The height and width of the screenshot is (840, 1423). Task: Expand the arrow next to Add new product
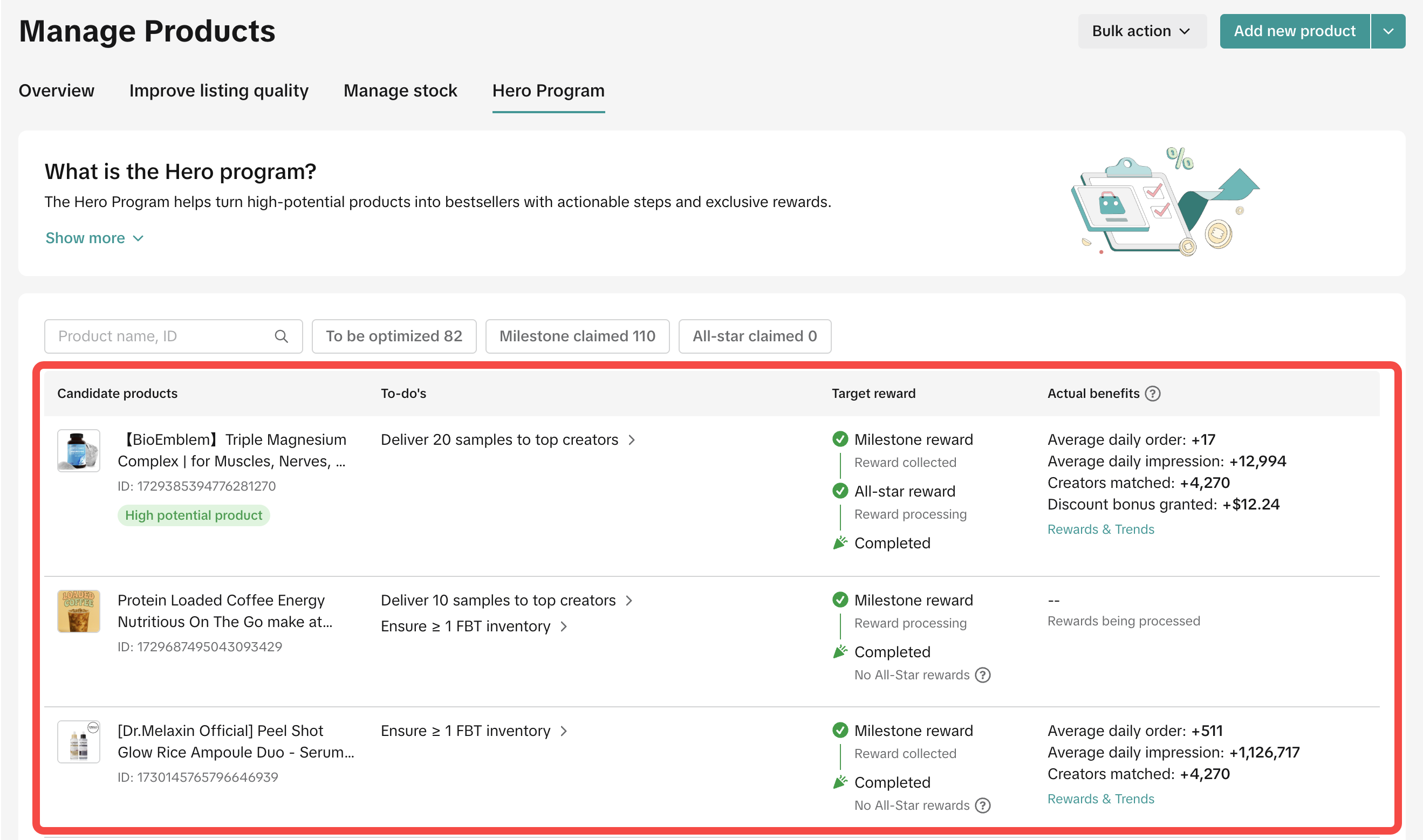pyautogui.click(x=1388, y=31)
